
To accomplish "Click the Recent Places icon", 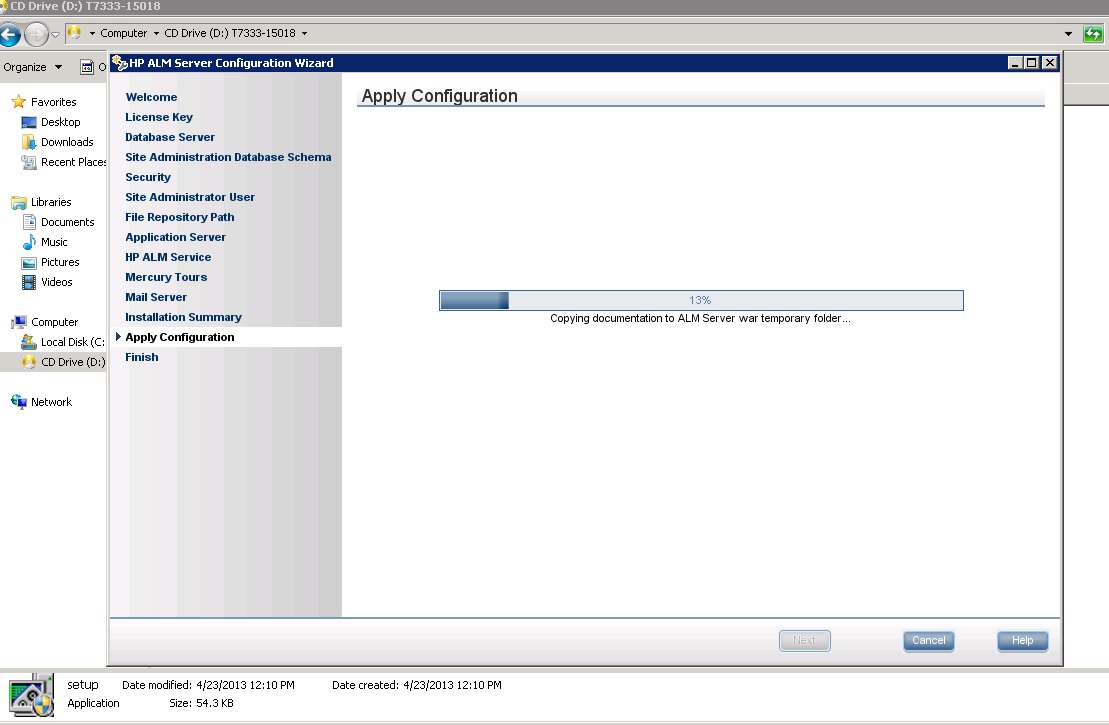I will click(29, 162).
